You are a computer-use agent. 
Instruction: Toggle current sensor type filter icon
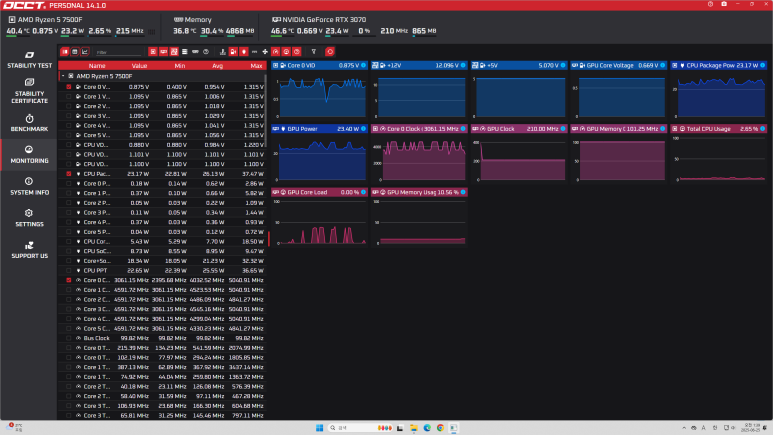click(254, 52)
